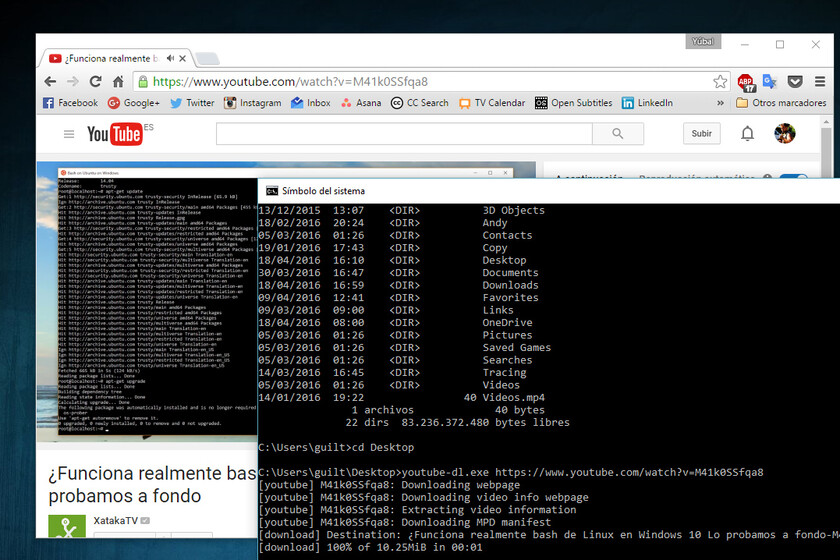Viewport: 840px width, 560px height.
Task: Open the Inbox bookmark
Action: coord(311,103)
